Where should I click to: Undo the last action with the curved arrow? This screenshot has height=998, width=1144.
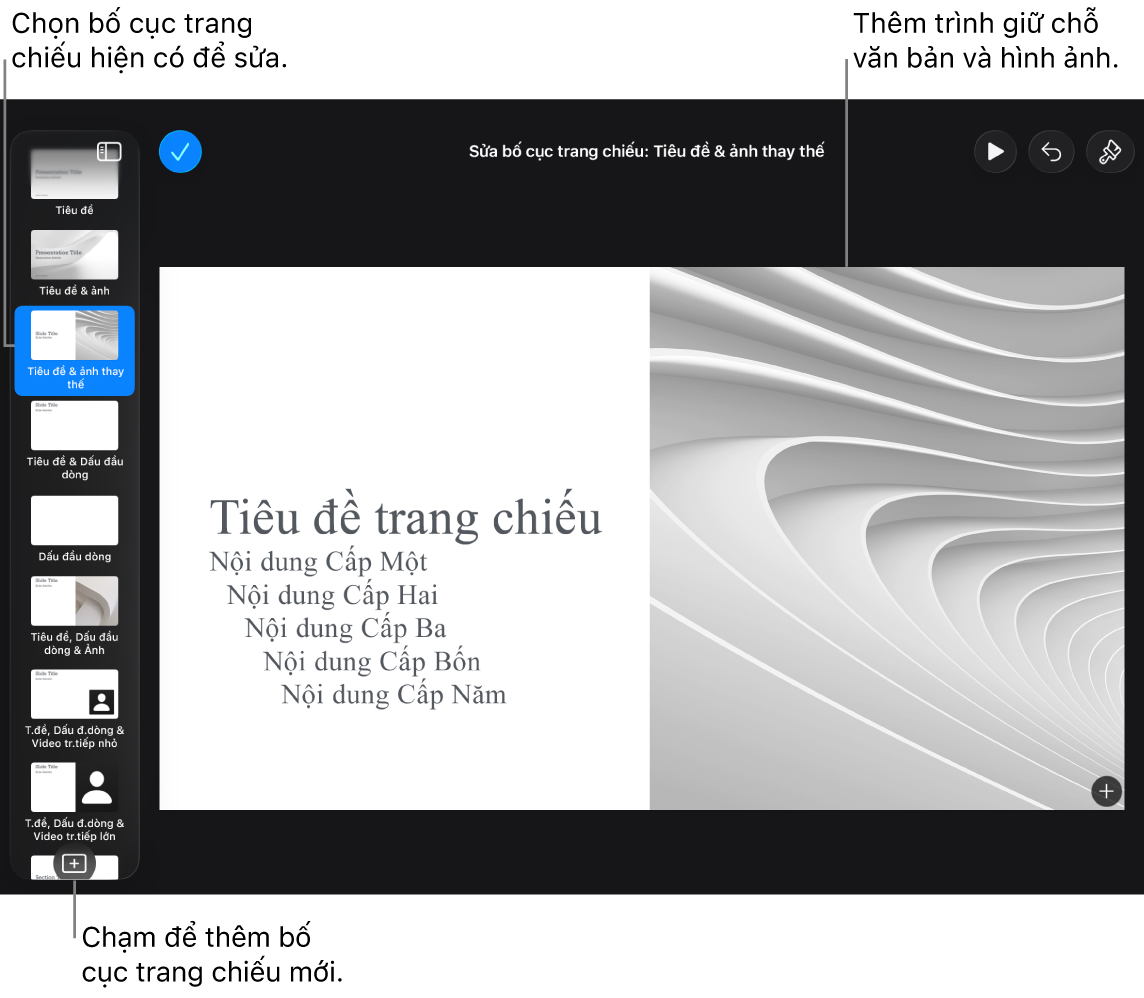click(x=1051, y=152)
